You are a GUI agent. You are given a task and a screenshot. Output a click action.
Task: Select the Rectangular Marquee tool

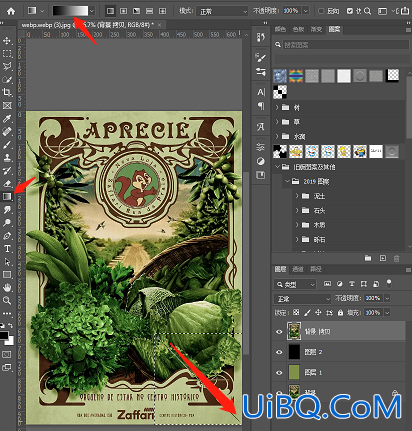(x=7, y=54)
